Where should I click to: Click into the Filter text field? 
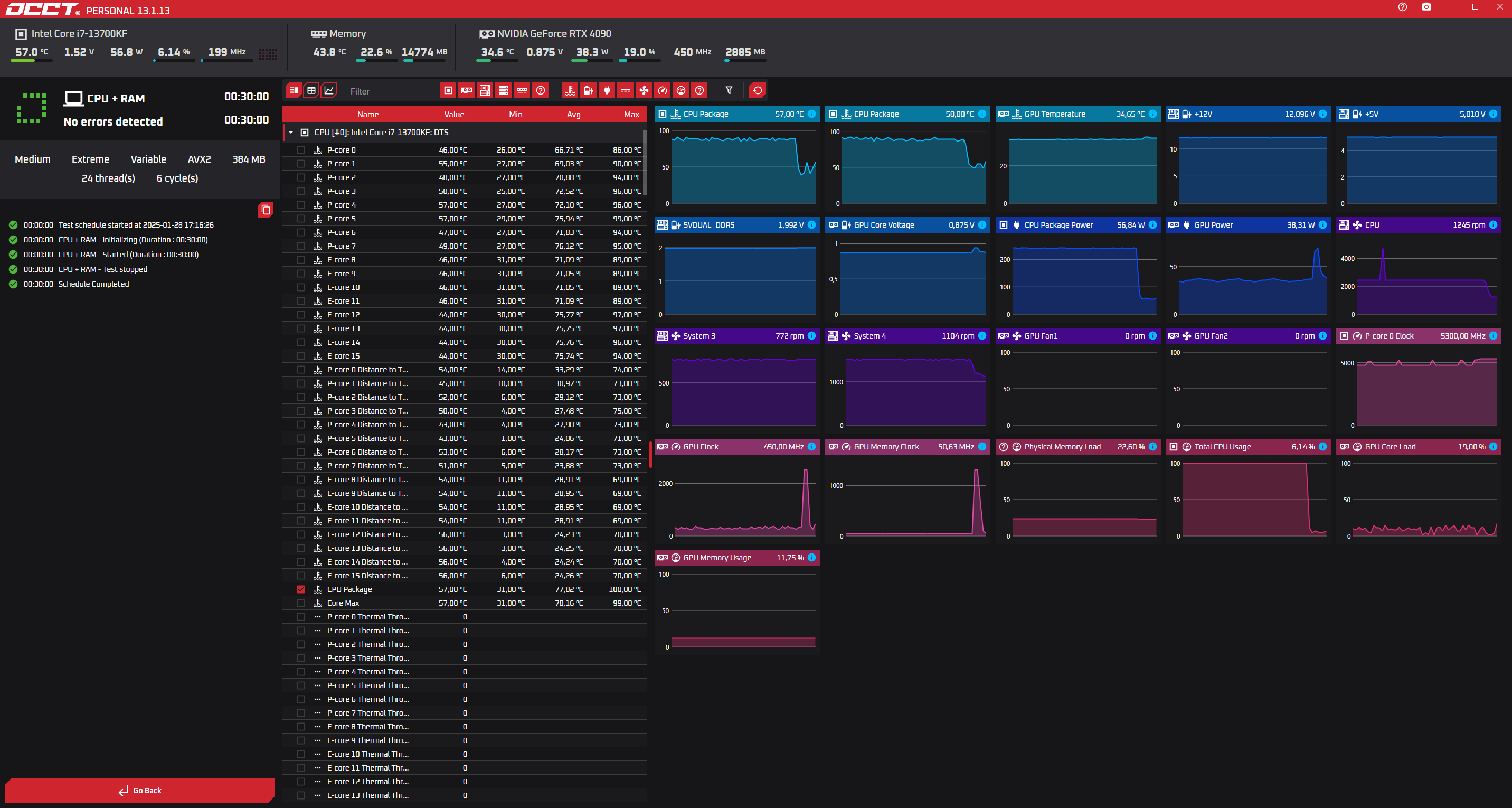click(x=388, y=91)
